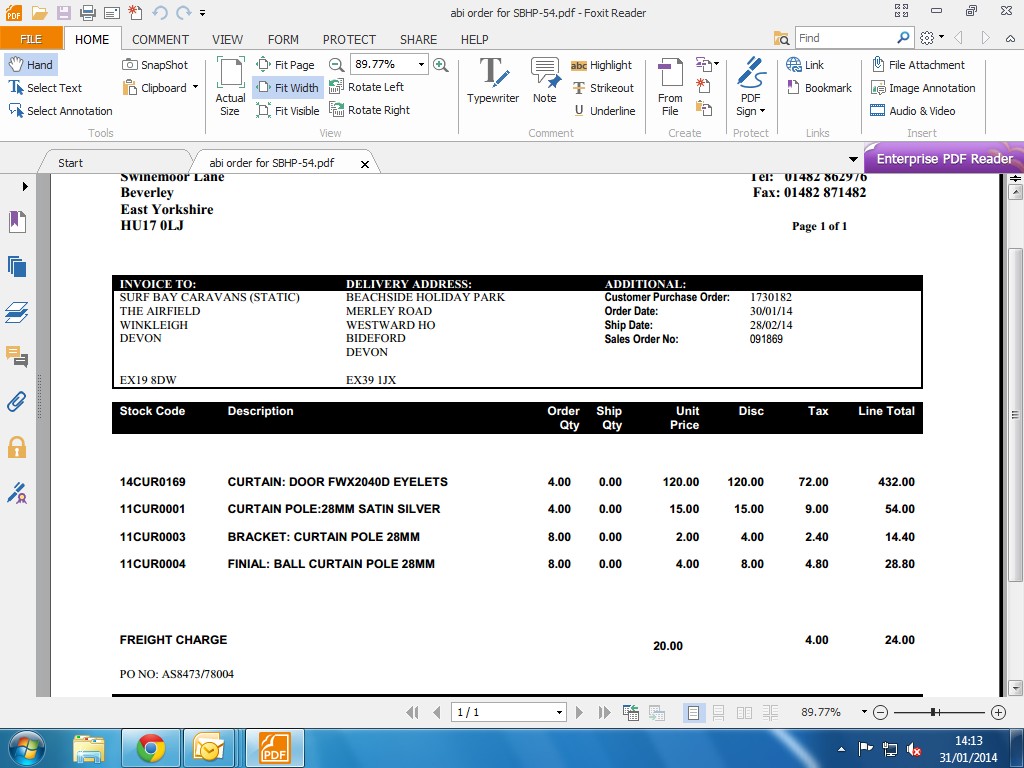The image size is (1024, 768).
Task: Add a Note comment
Action: tap(544, 80)
